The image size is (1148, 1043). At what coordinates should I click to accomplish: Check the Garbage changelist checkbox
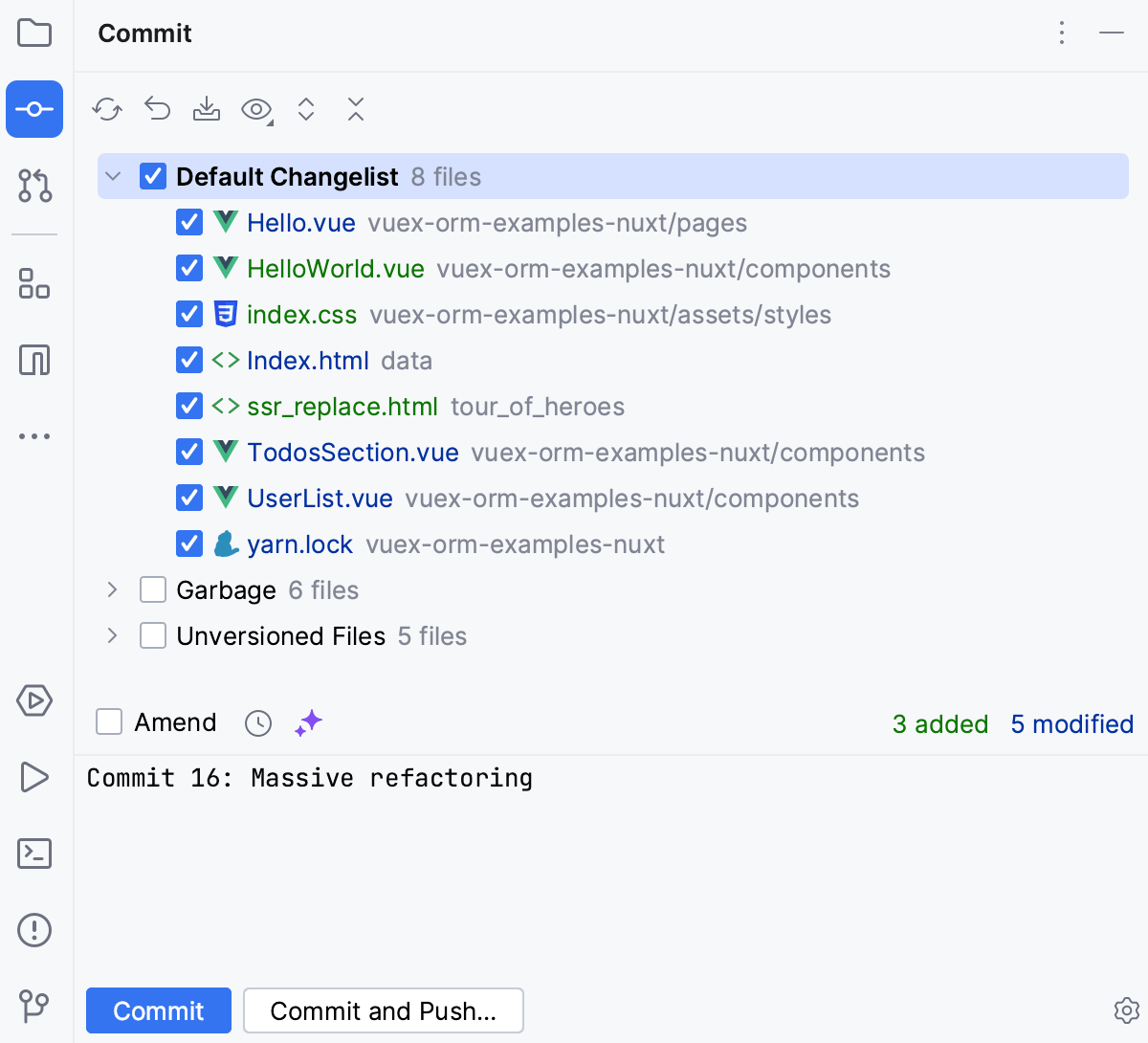pos(153,589)
